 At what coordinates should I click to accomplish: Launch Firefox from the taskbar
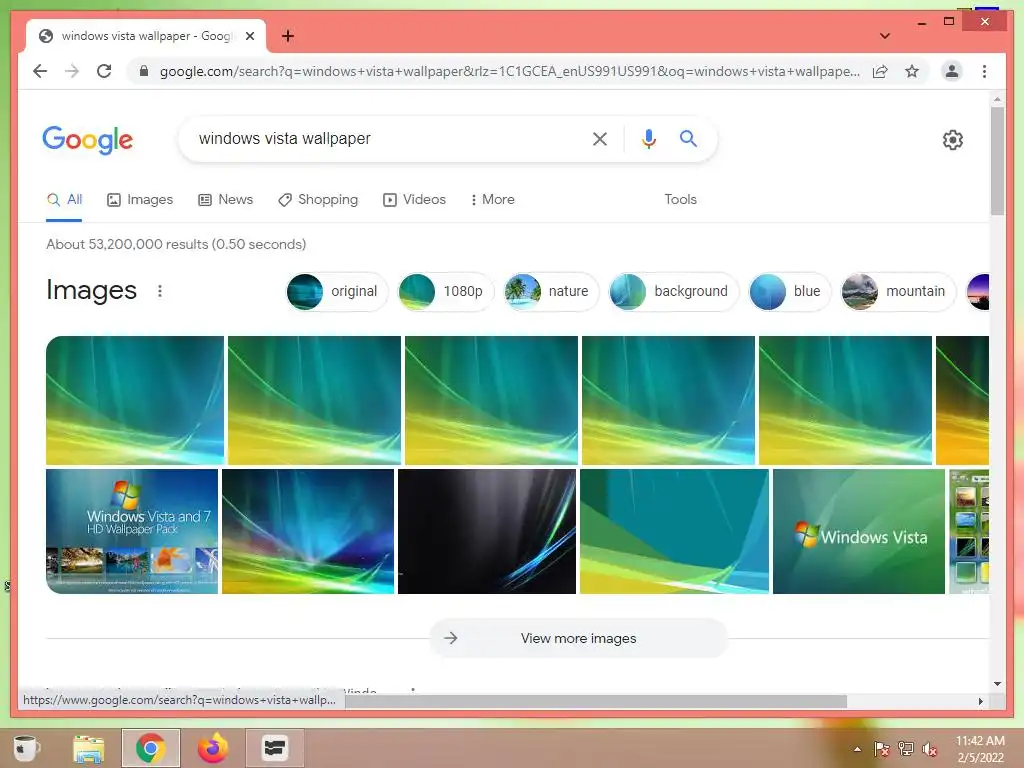tap(213, 748)
